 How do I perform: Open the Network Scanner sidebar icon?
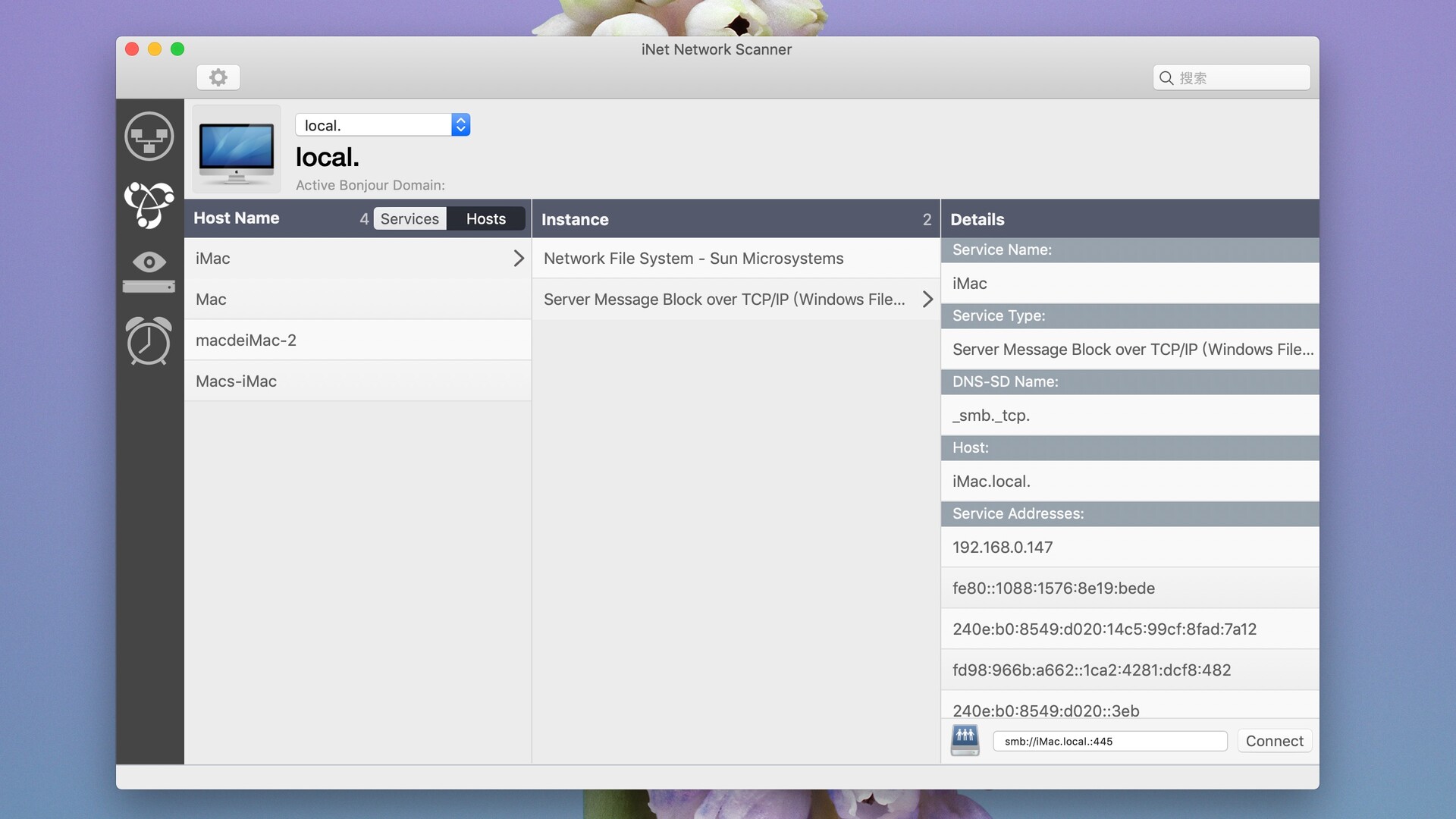click(149, 136)
